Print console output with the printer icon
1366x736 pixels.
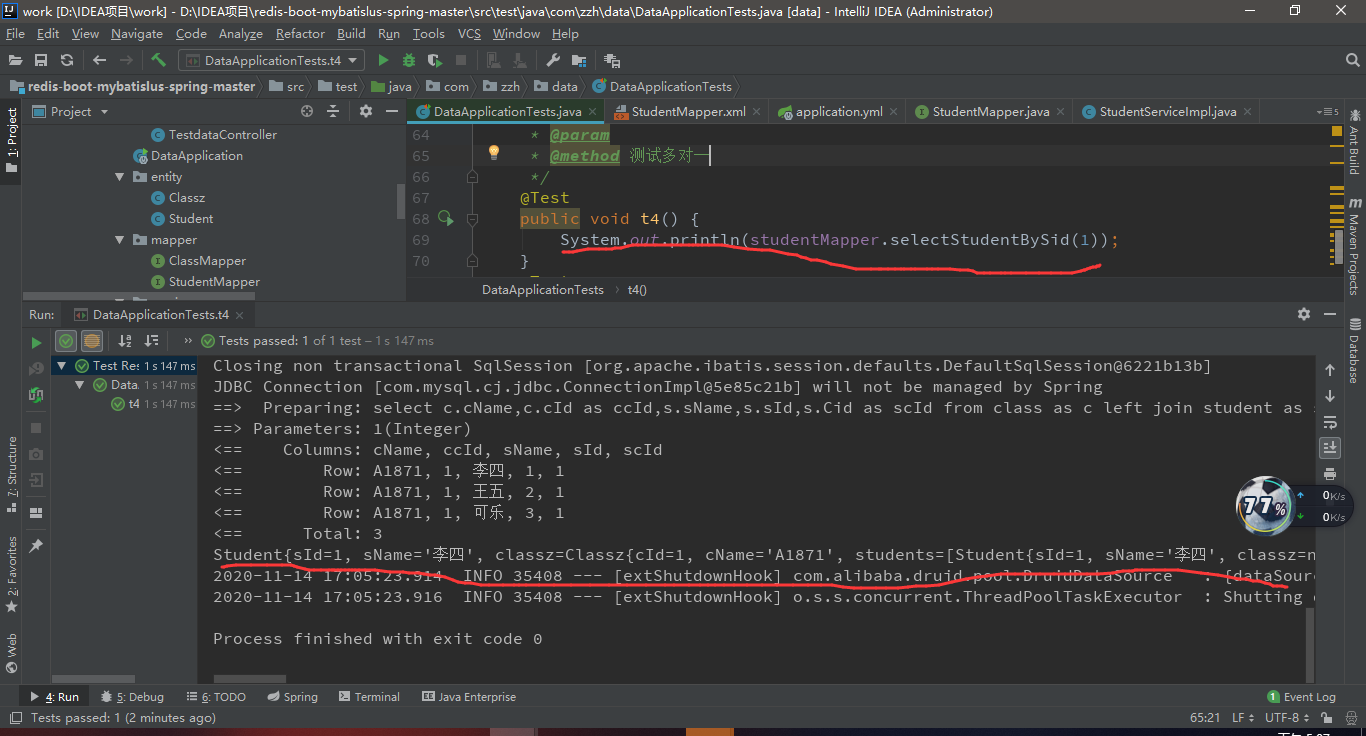tap(1329, 473)
